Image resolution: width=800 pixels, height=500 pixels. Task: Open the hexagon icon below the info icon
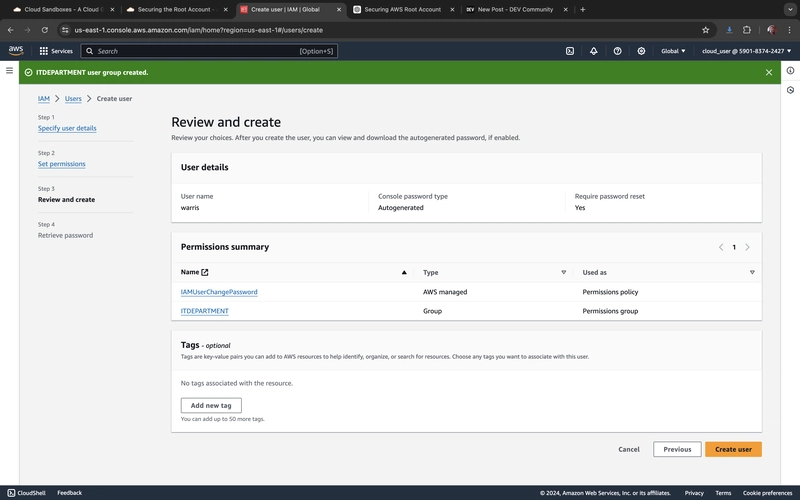790,90
